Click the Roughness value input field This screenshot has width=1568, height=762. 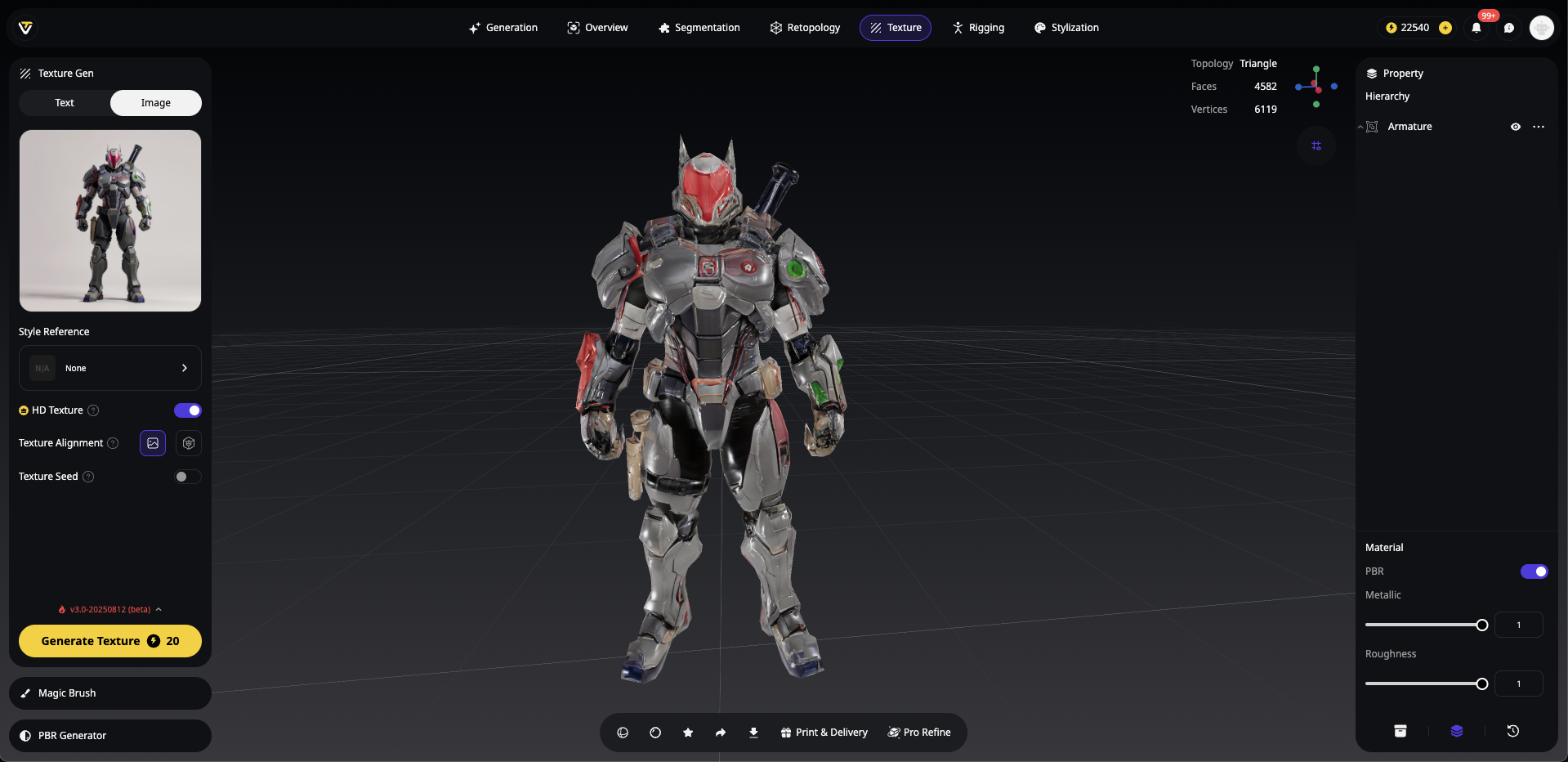[1519, 684]
